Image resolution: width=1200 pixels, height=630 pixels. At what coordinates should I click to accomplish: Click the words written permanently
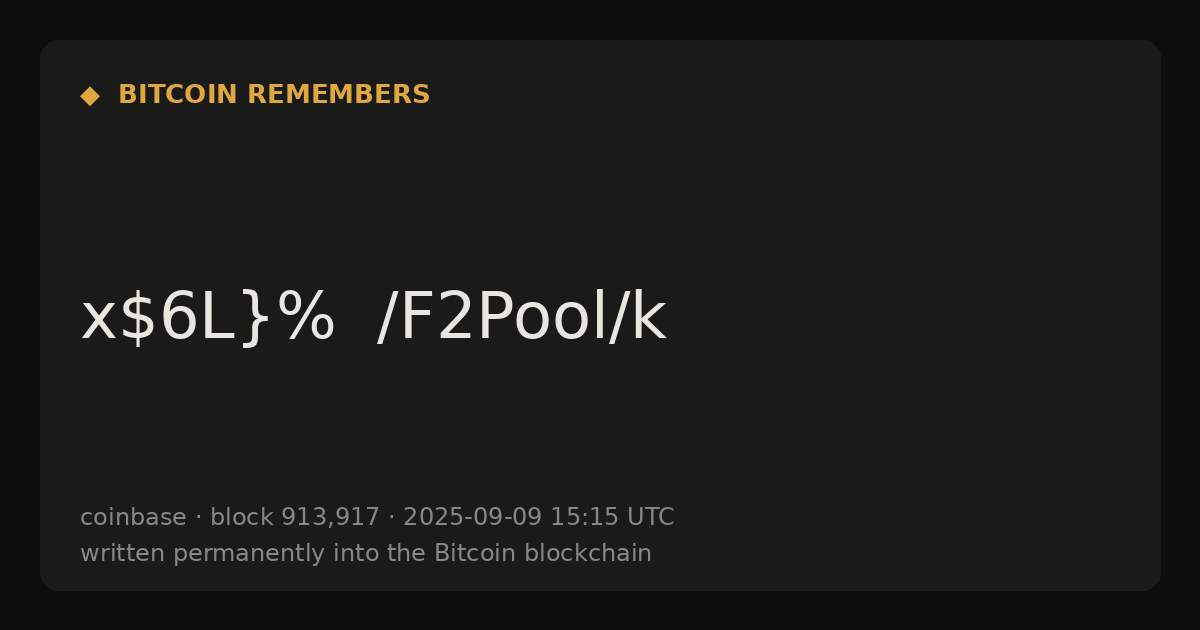coord(195,553)
